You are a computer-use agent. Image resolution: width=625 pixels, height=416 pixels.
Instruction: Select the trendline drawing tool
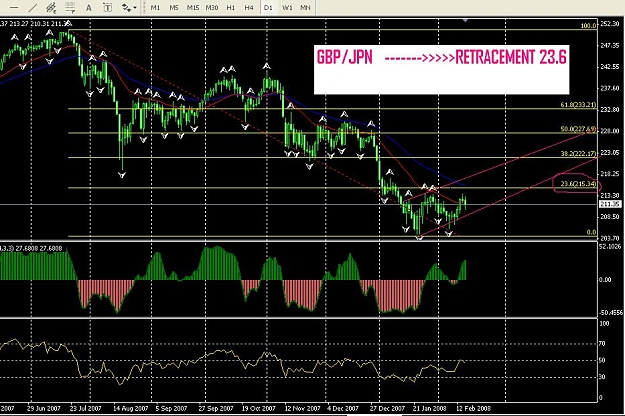point(33,8)
